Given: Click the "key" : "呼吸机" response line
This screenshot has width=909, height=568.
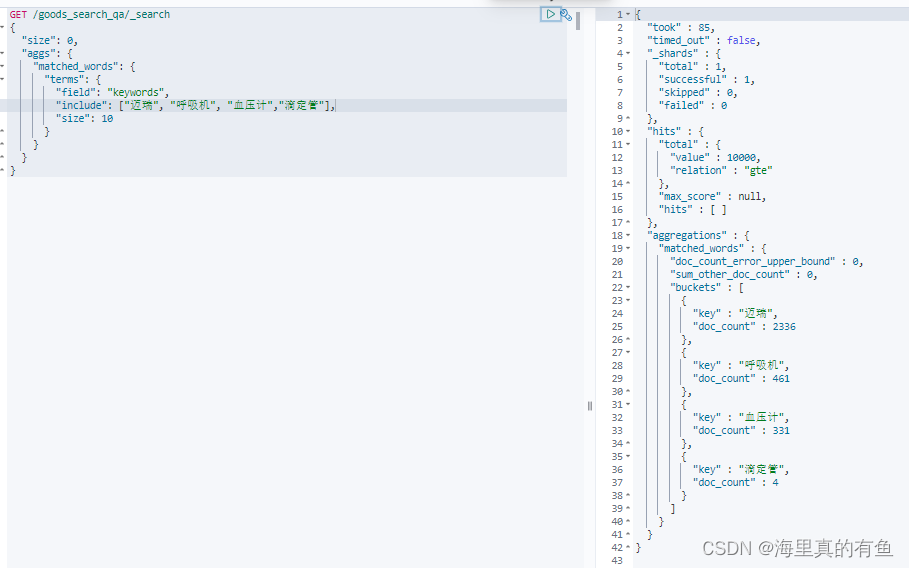Looking at the screenshot, I should pyautogui.click(x=741, y=366).
